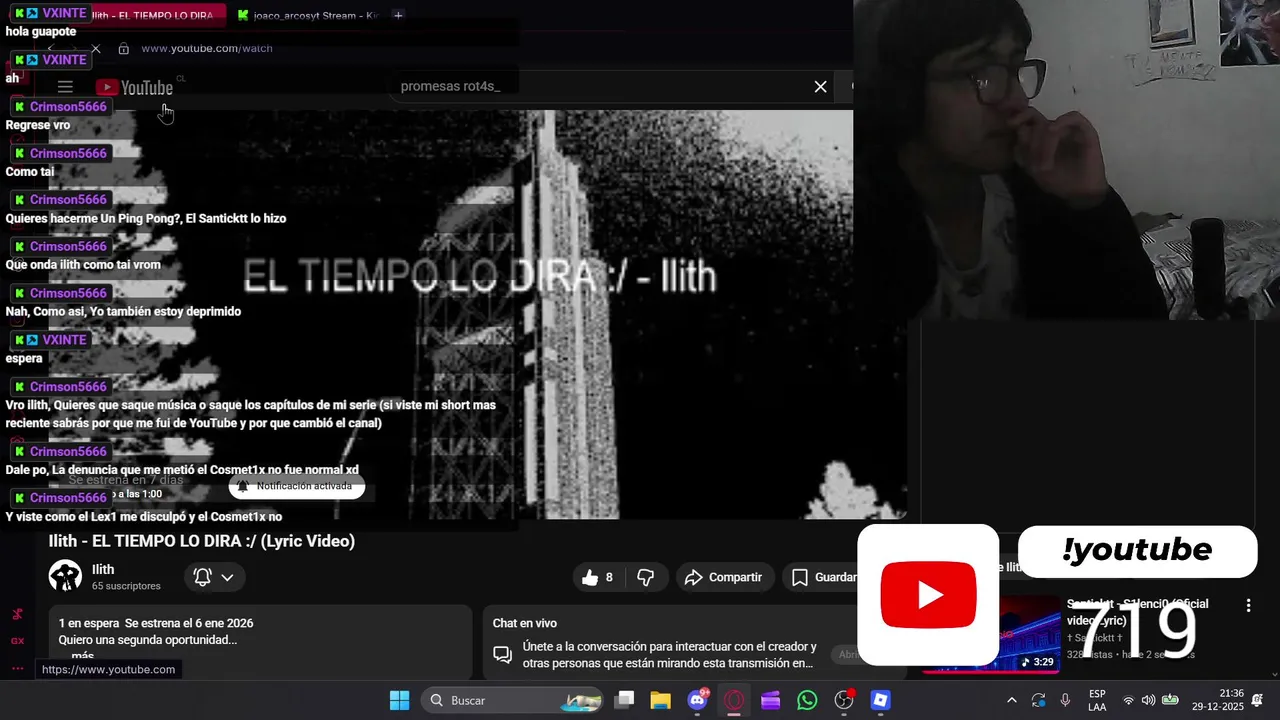
Task: Click the GX Corner sidebar icon
Action: 17,641
